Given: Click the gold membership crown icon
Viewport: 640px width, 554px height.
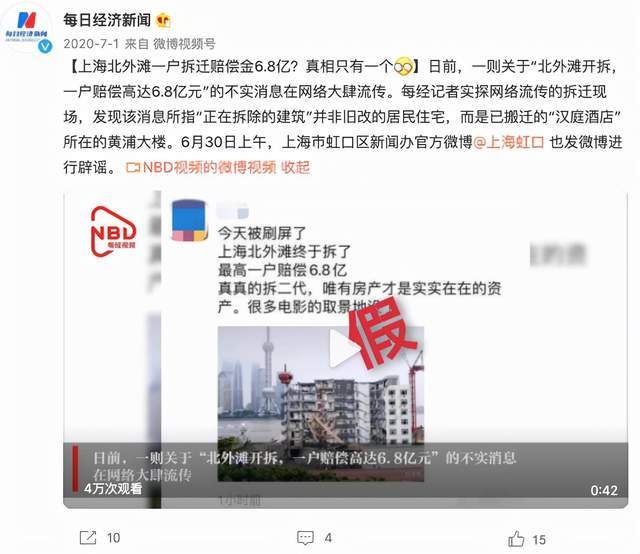Looking at the screenshot, I should point(163,20).
